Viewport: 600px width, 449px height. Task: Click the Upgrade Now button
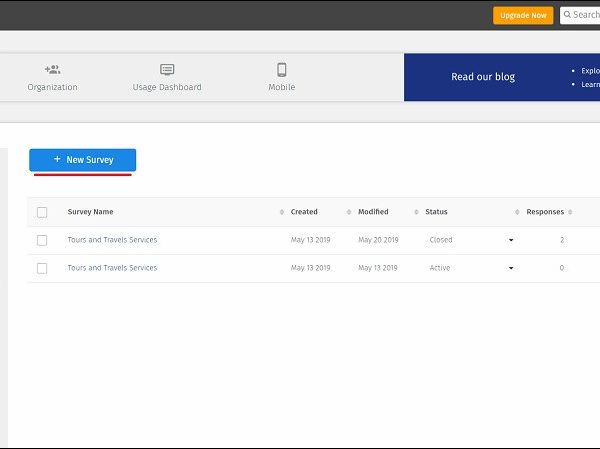(x=523, y=15)
